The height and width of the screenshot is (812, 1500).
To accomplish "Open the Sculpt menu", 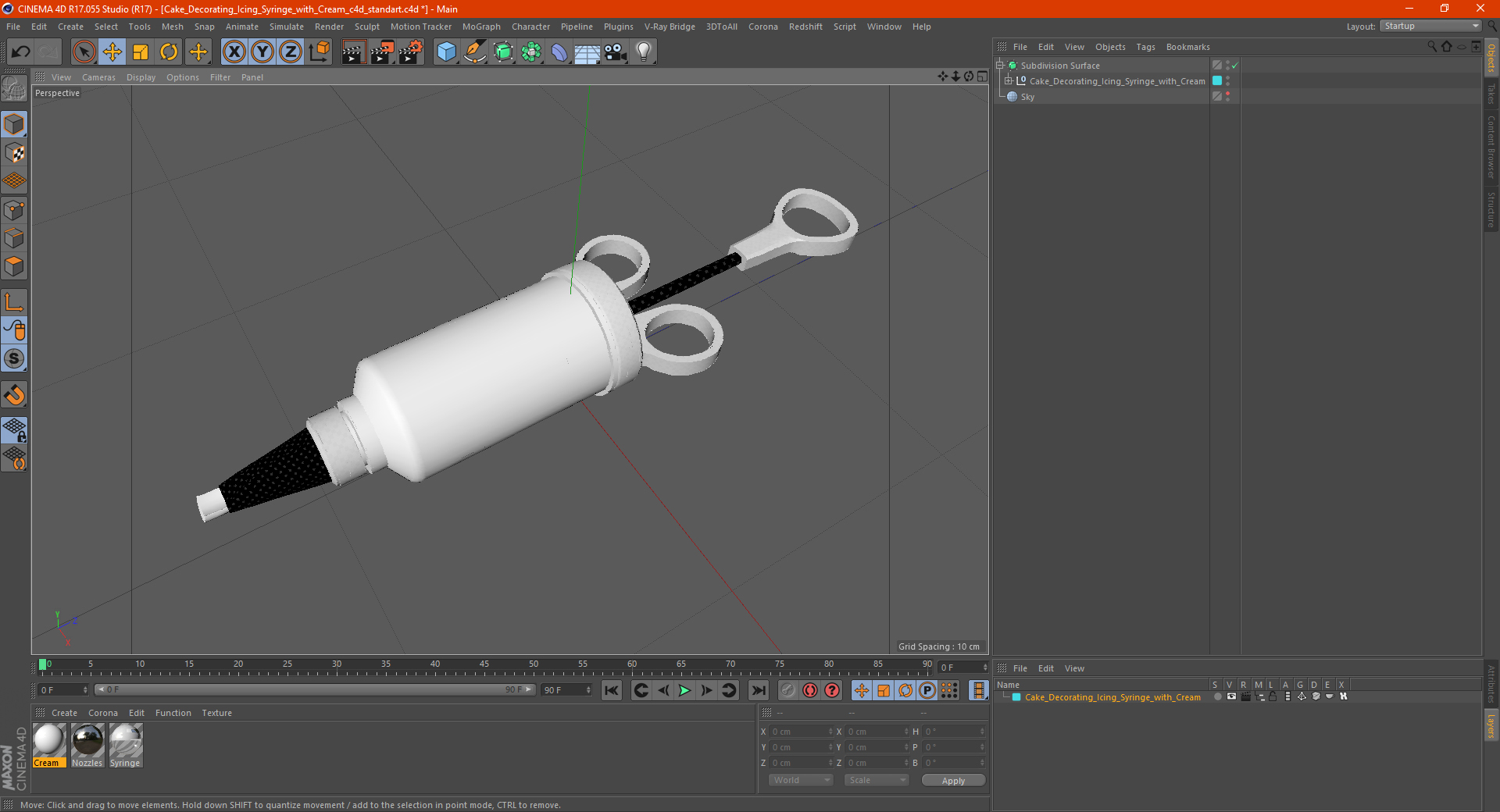I will pos(367,27).
